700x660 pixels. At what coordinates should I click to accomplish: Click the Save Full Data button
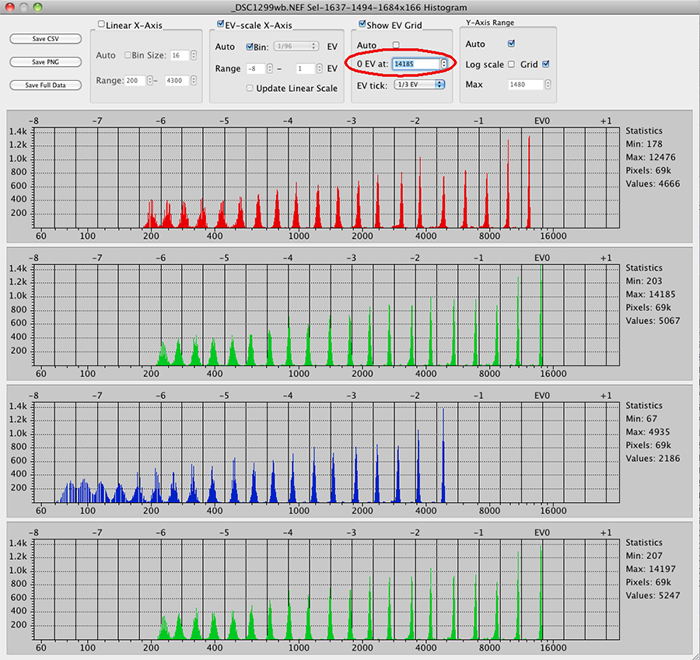point(46,85)
